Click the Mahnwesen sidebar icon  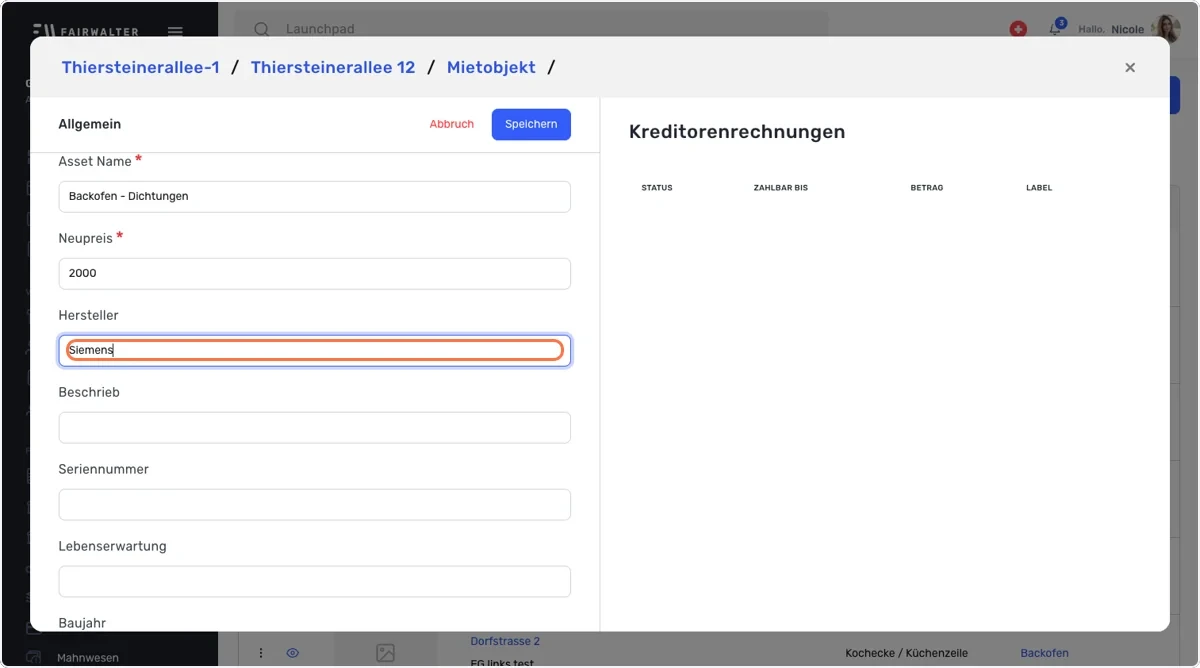pyautogui.click(x=34, y=658)
